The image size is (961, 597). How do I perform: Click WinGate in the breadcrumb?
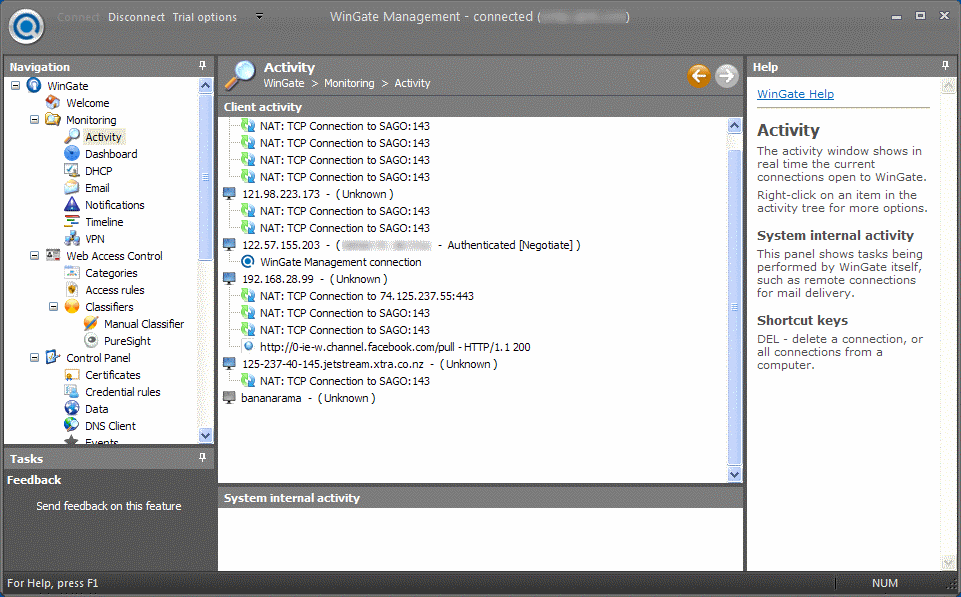284,83
